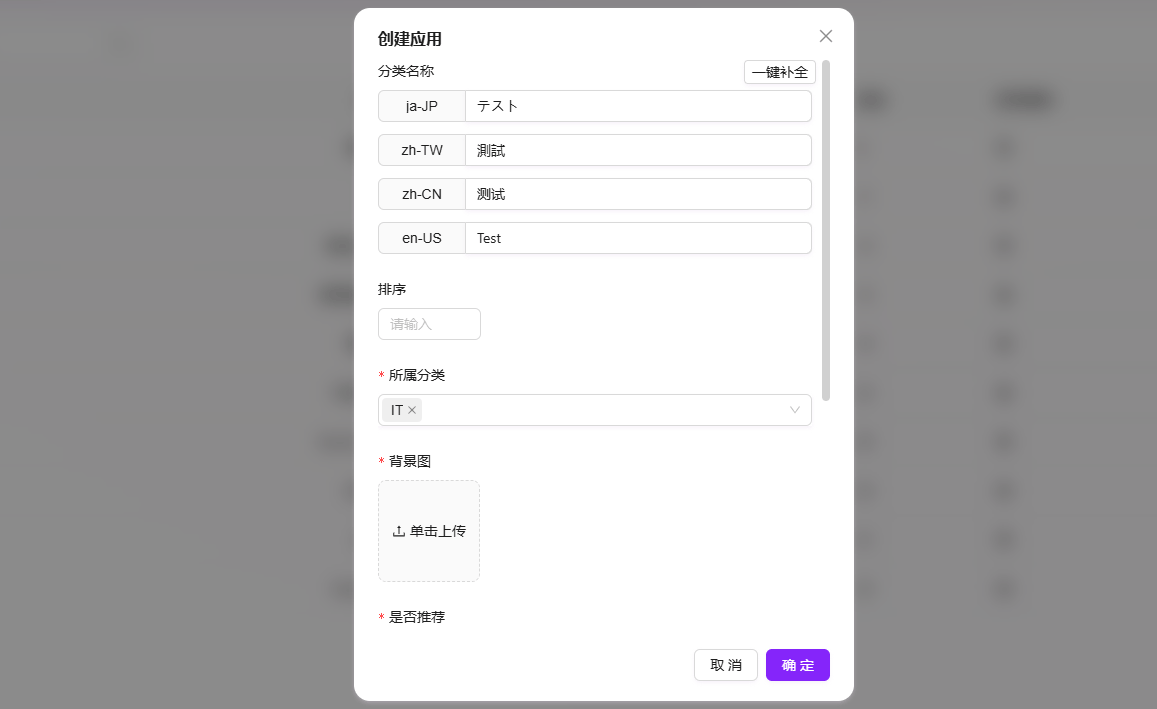Close the 创建应用 dialog with X icon

(826, 36)
